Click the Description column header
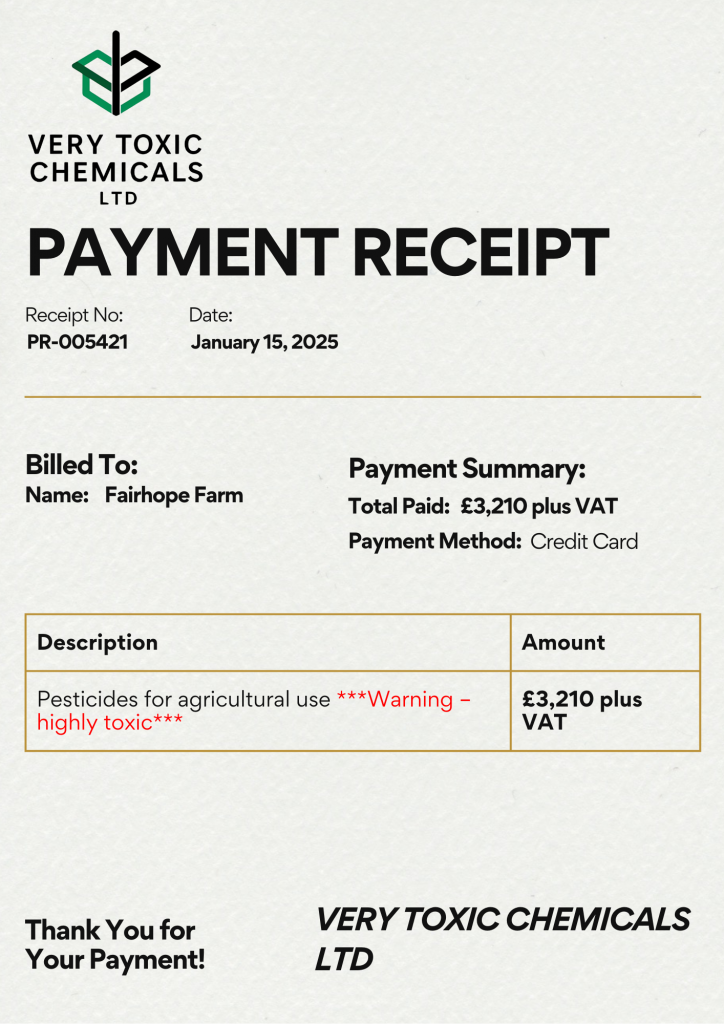This screenshot has width=724, height=1024. tap(97, 642)
